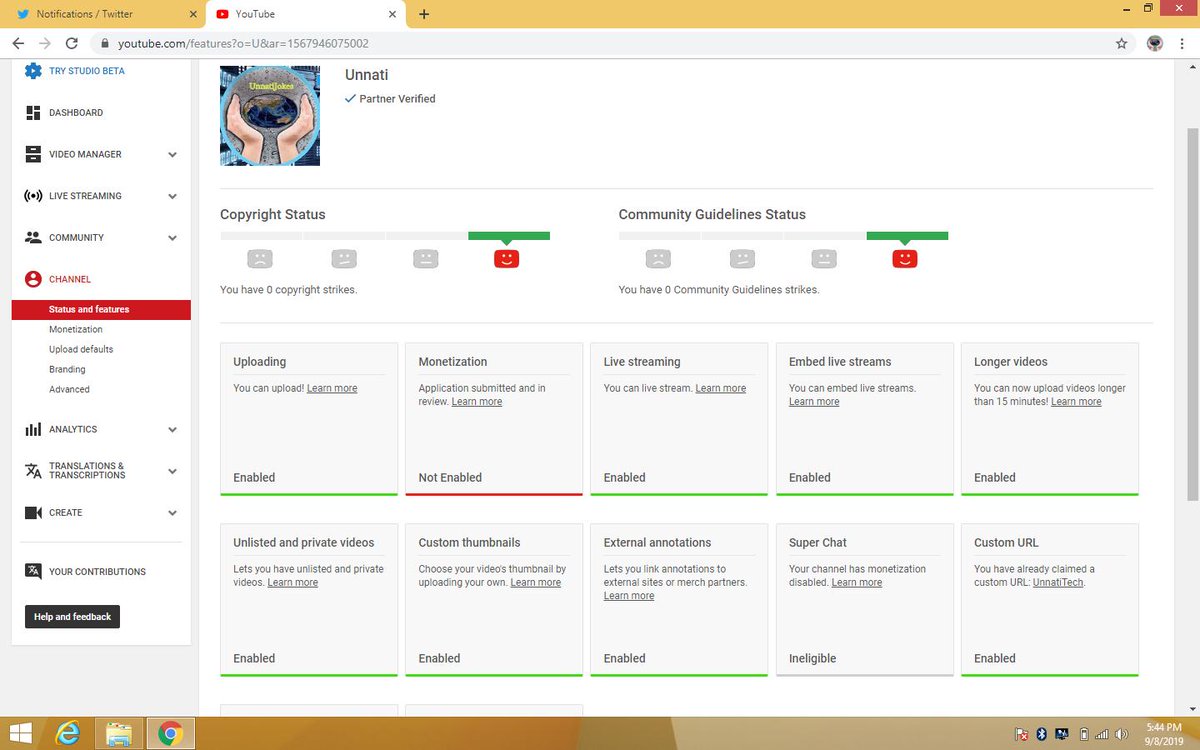Click the Video Manager icon
Screen dimensions: 1200x750
point(33,154)
